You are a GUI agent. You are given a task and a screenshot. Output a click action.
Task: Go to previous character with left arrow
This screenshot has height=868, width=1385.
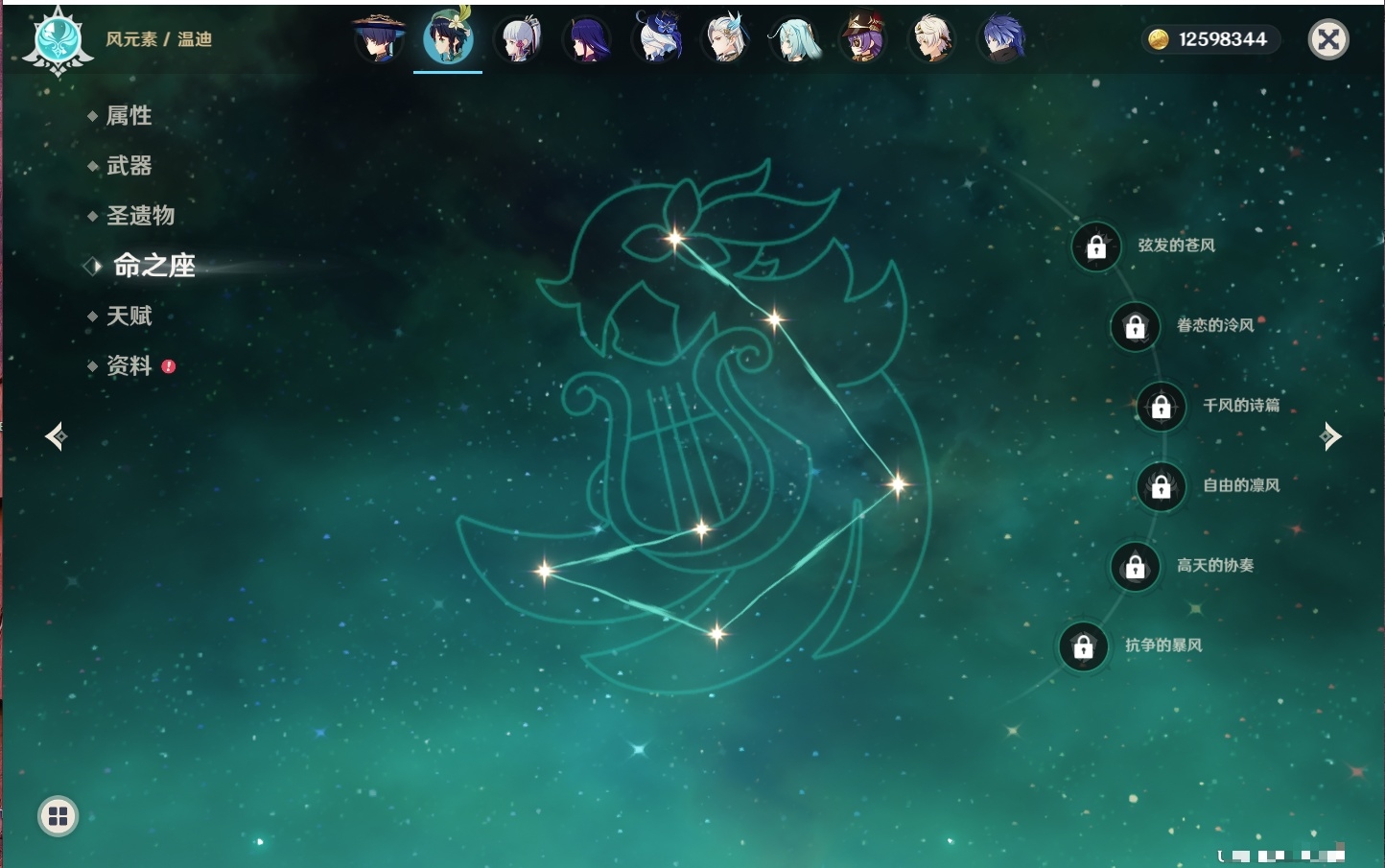(56, 436)
